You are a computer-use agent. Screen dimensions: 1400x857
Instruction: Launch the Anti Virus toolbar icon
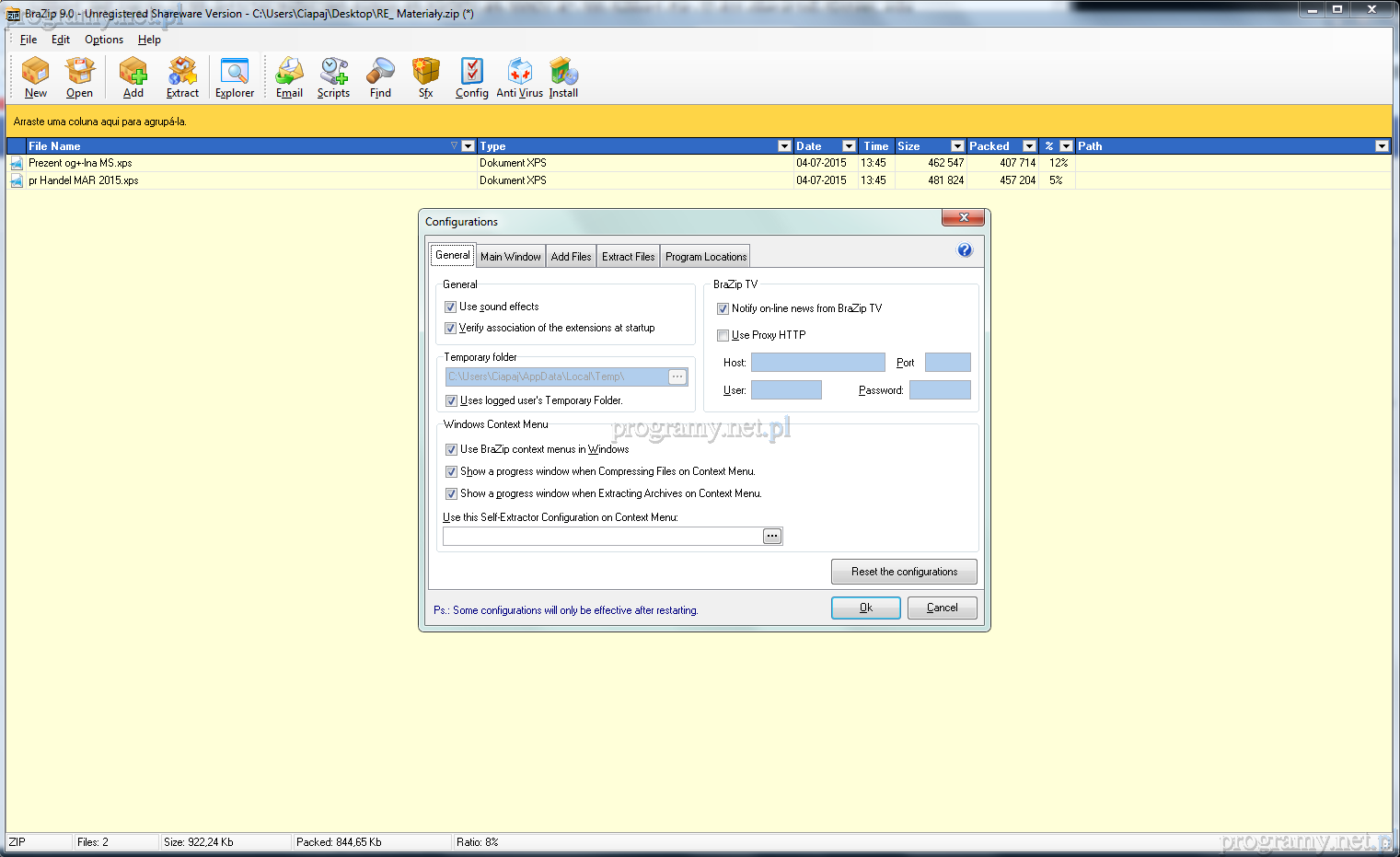click(x=519, y=77)
